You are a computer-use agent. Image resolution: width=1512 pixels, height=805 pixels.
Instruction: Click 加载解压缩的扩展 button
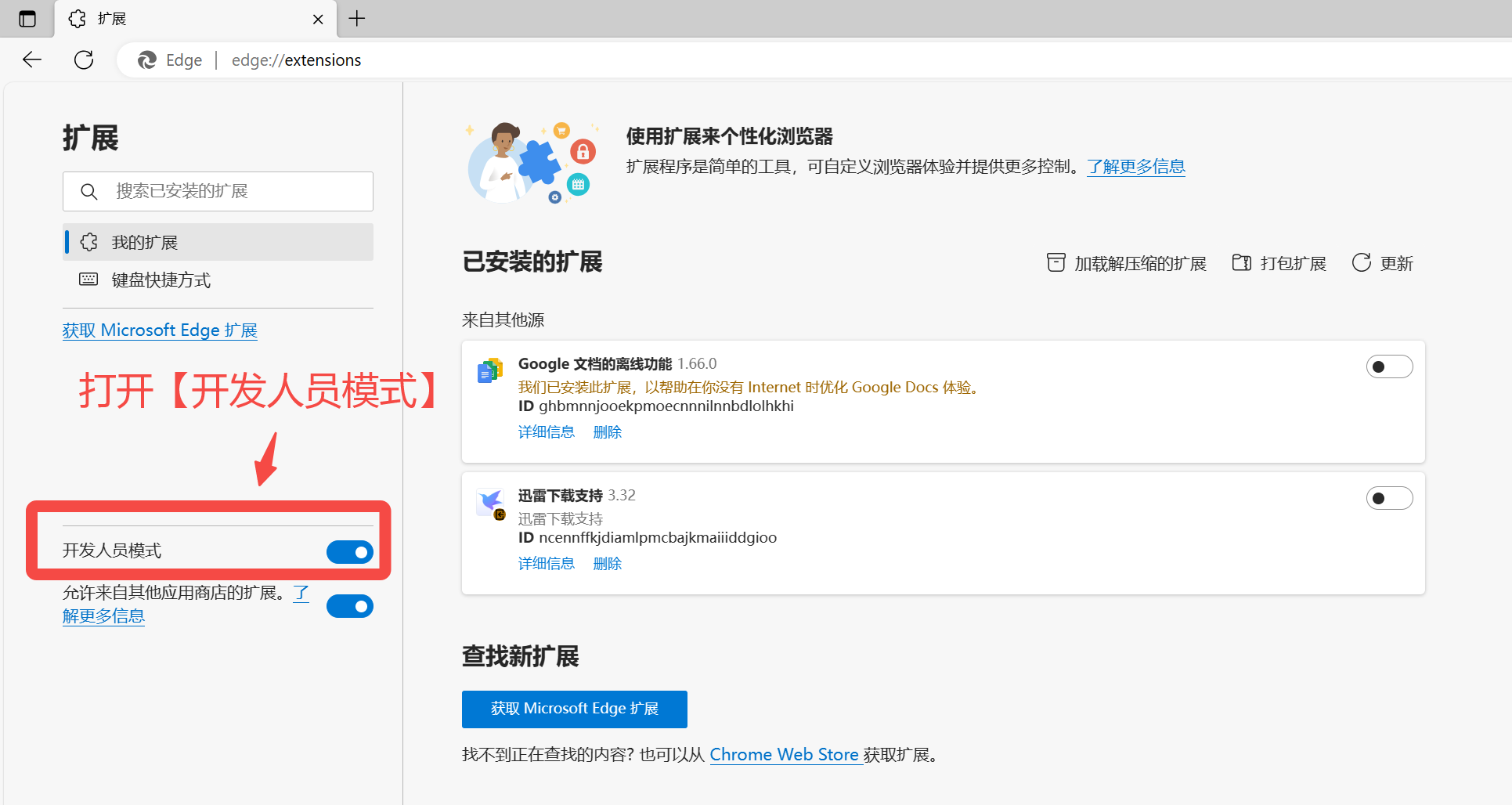(1127, 263)
